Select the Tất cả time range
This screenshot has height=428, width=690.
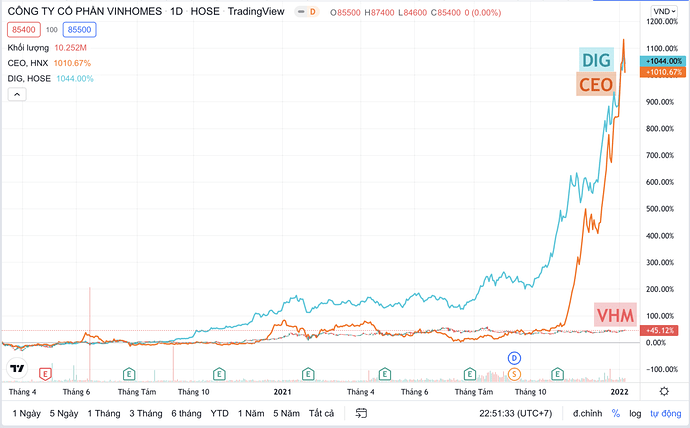pyautogui.click(x=321, y=413)
